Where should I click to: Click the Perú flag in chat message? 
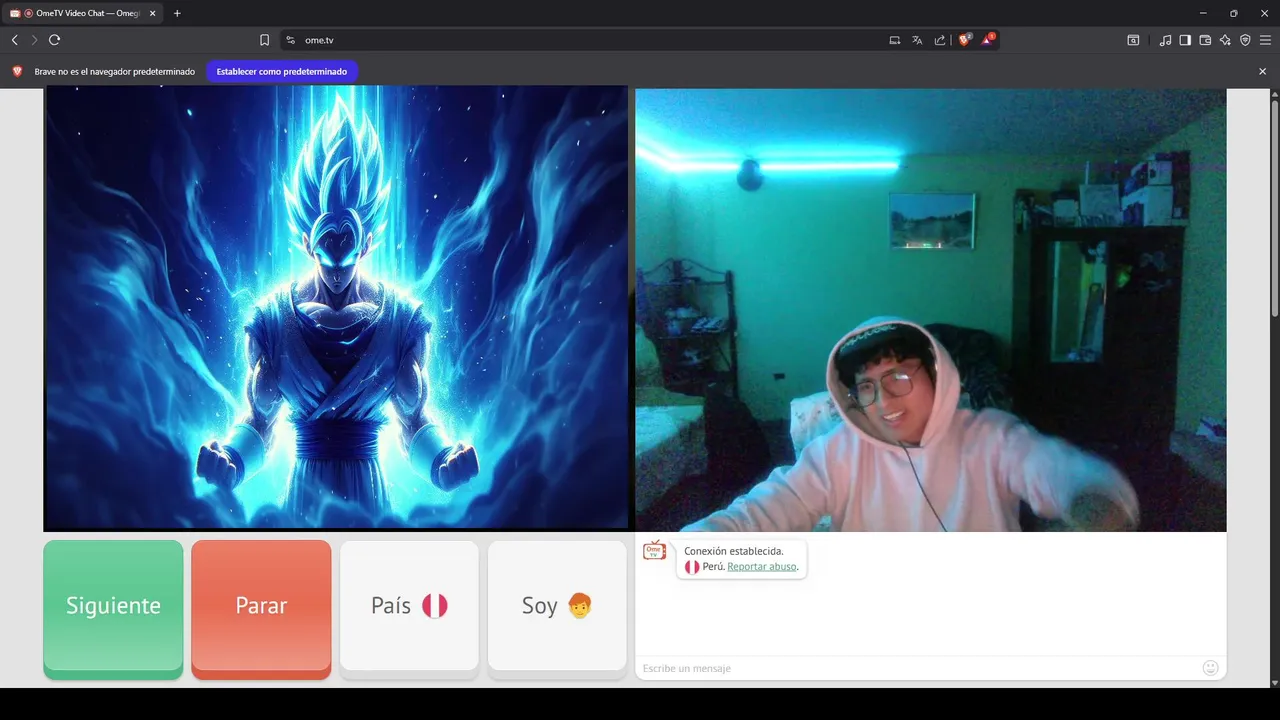click(691, 567)
